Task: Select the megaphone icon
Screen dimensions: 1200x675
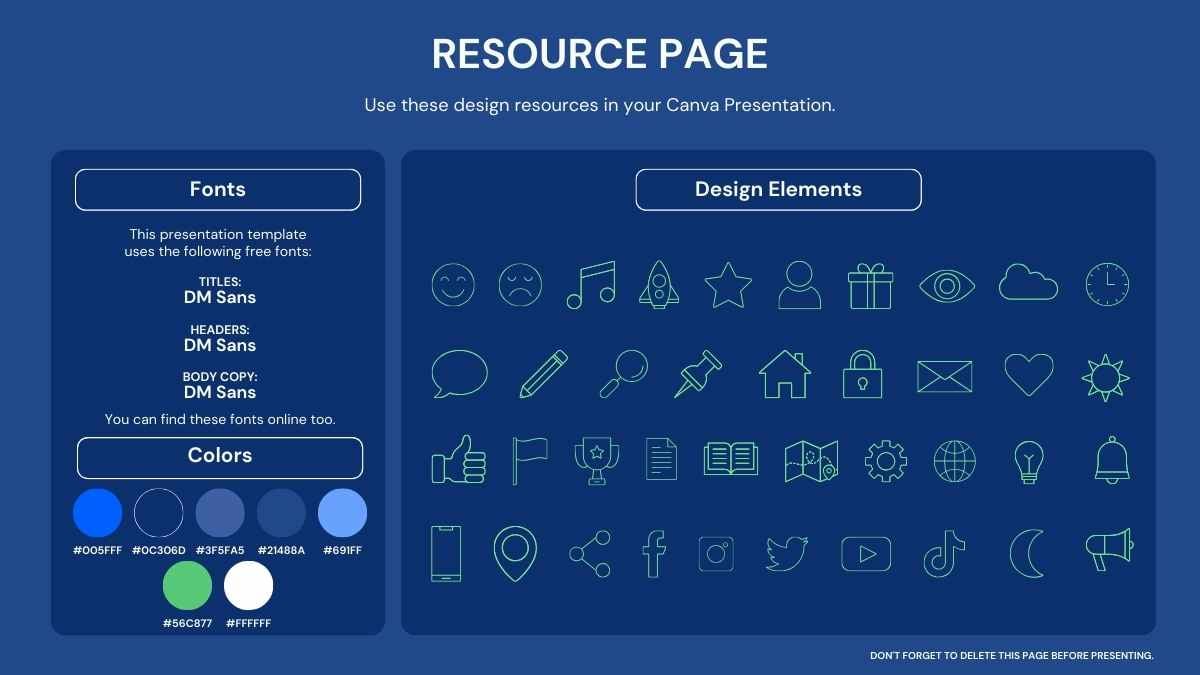Action: tap(1109, 550)
